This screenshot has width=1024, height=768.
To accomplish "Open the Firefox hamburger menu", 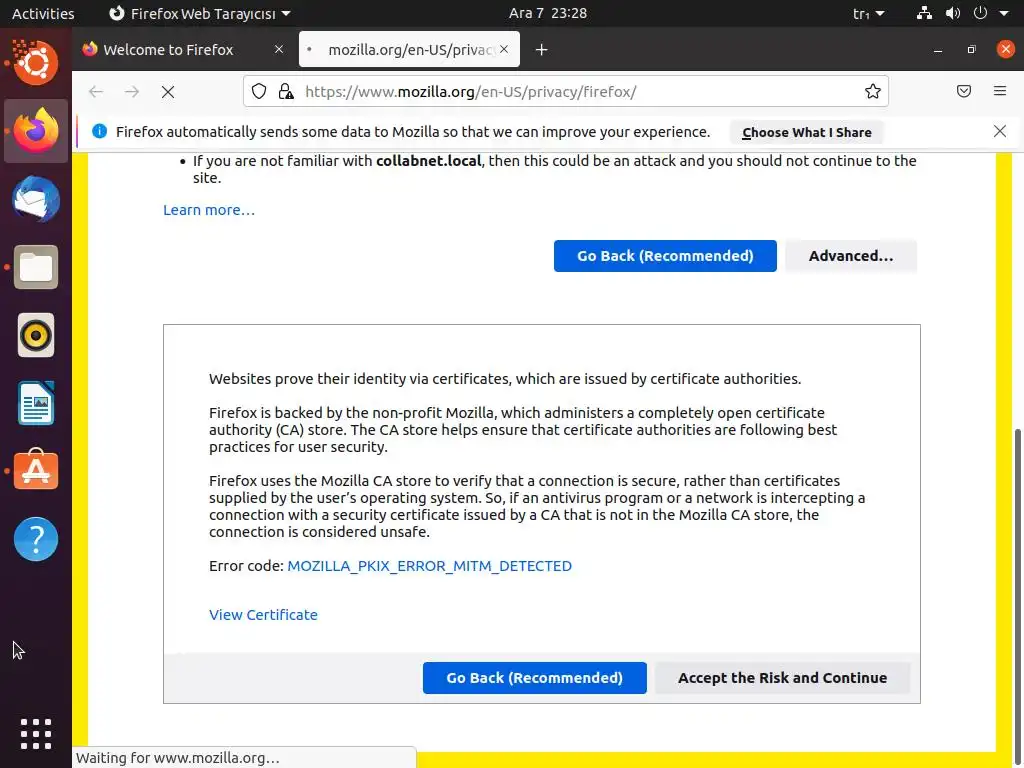I will pyautogui.click(x=1000, y=91).
